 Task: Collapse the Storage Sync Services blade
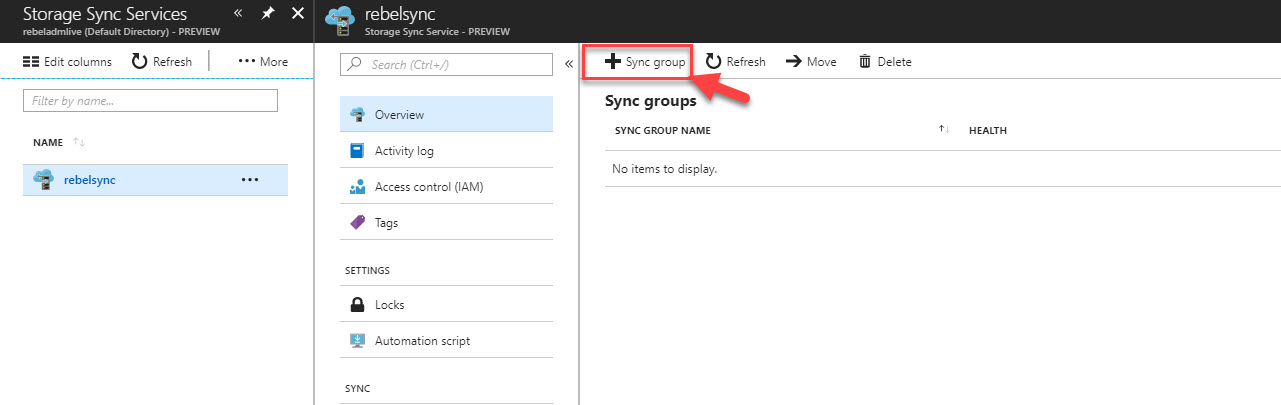tap(238, 13)
